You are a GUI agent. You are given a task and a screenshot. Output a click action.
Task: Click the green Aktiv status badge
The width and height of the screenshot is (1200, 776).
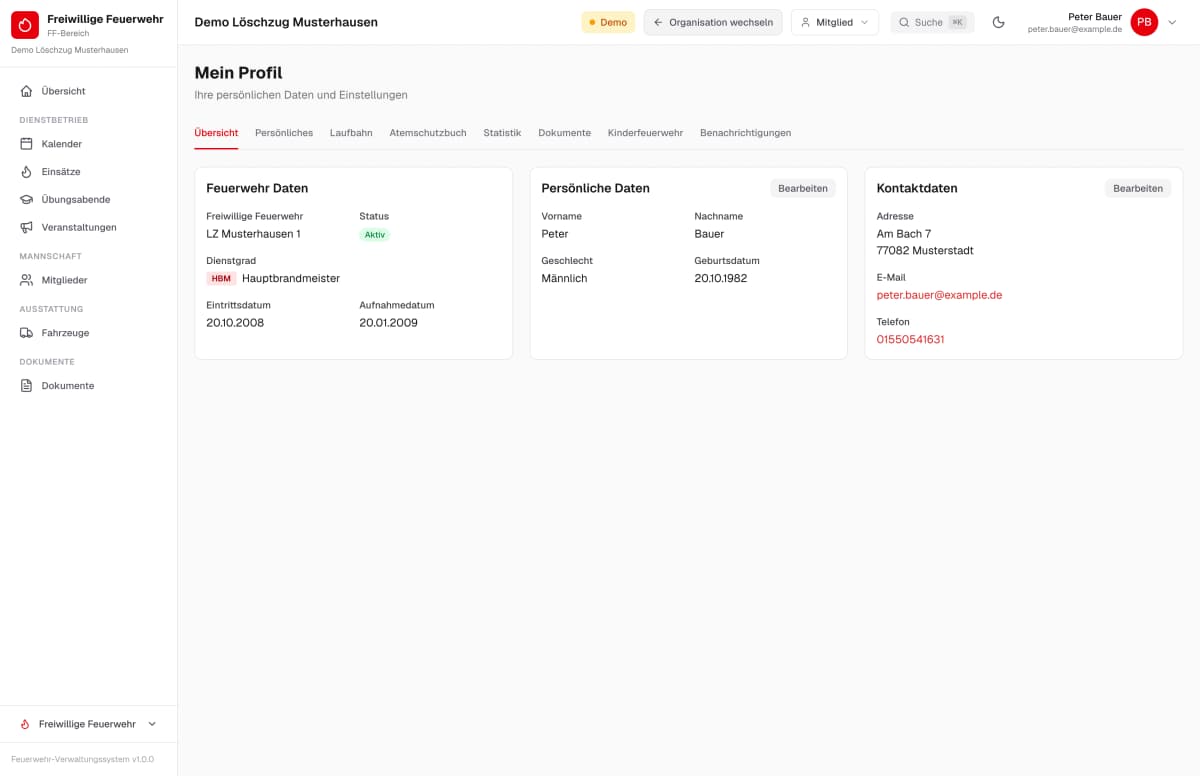[x=374, y=234]
